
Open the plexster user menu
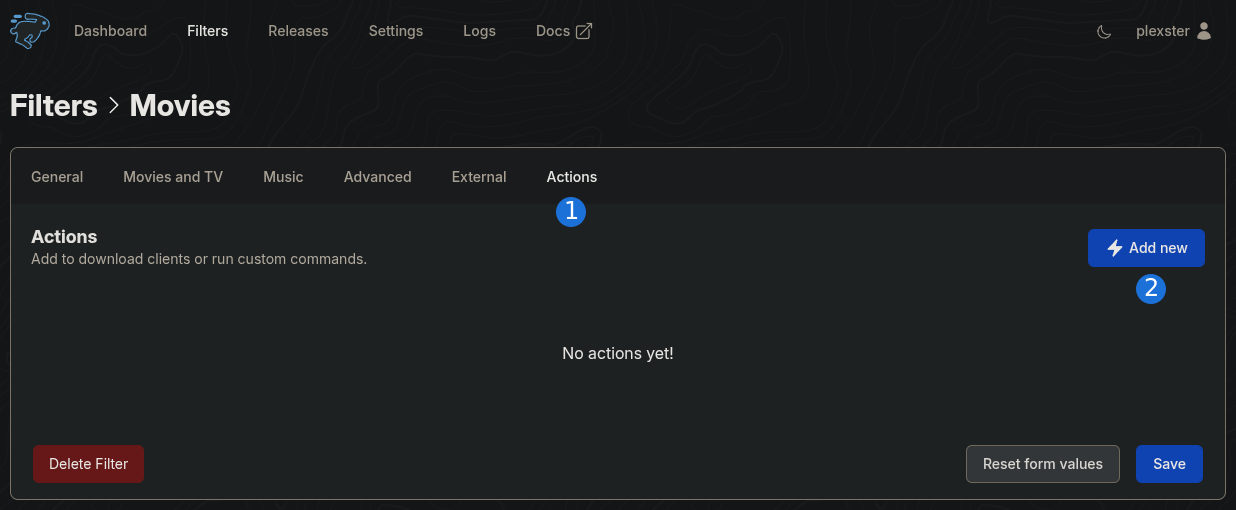1174,31
